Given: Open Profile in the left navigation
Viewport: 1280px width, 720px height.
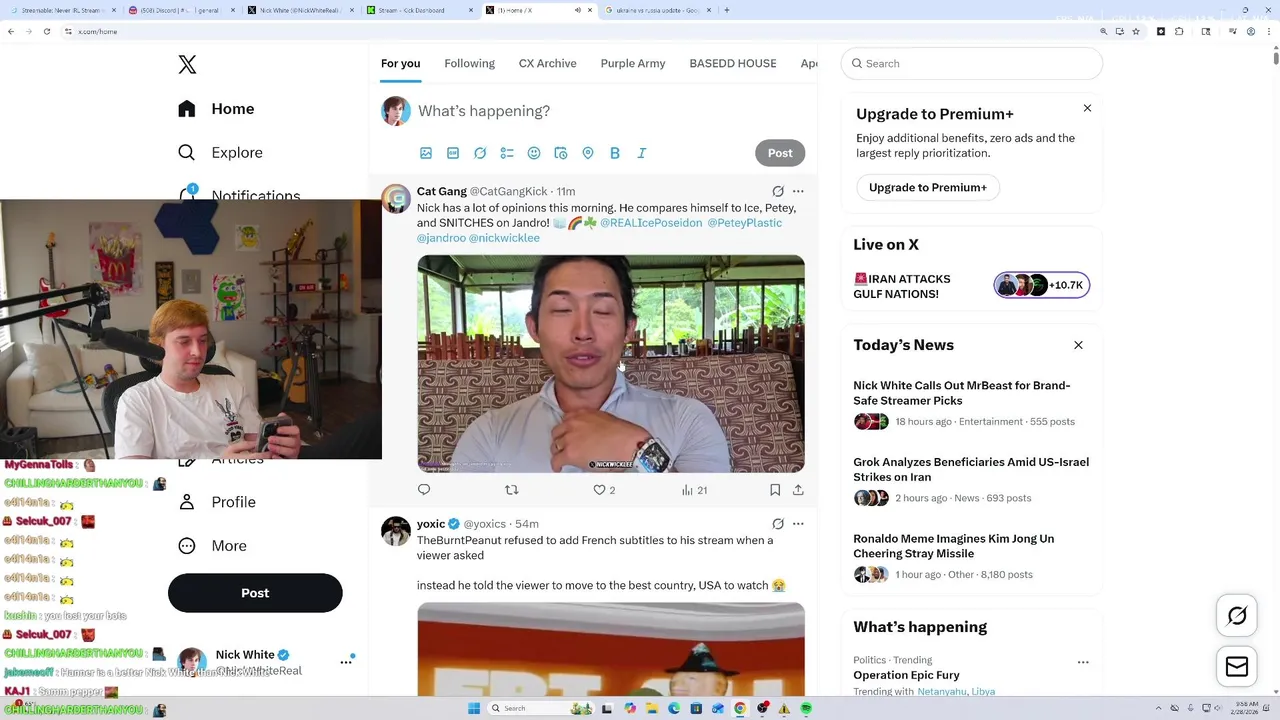Looking at the screenshot, I should pyautogui.click(x=216, y=502).
